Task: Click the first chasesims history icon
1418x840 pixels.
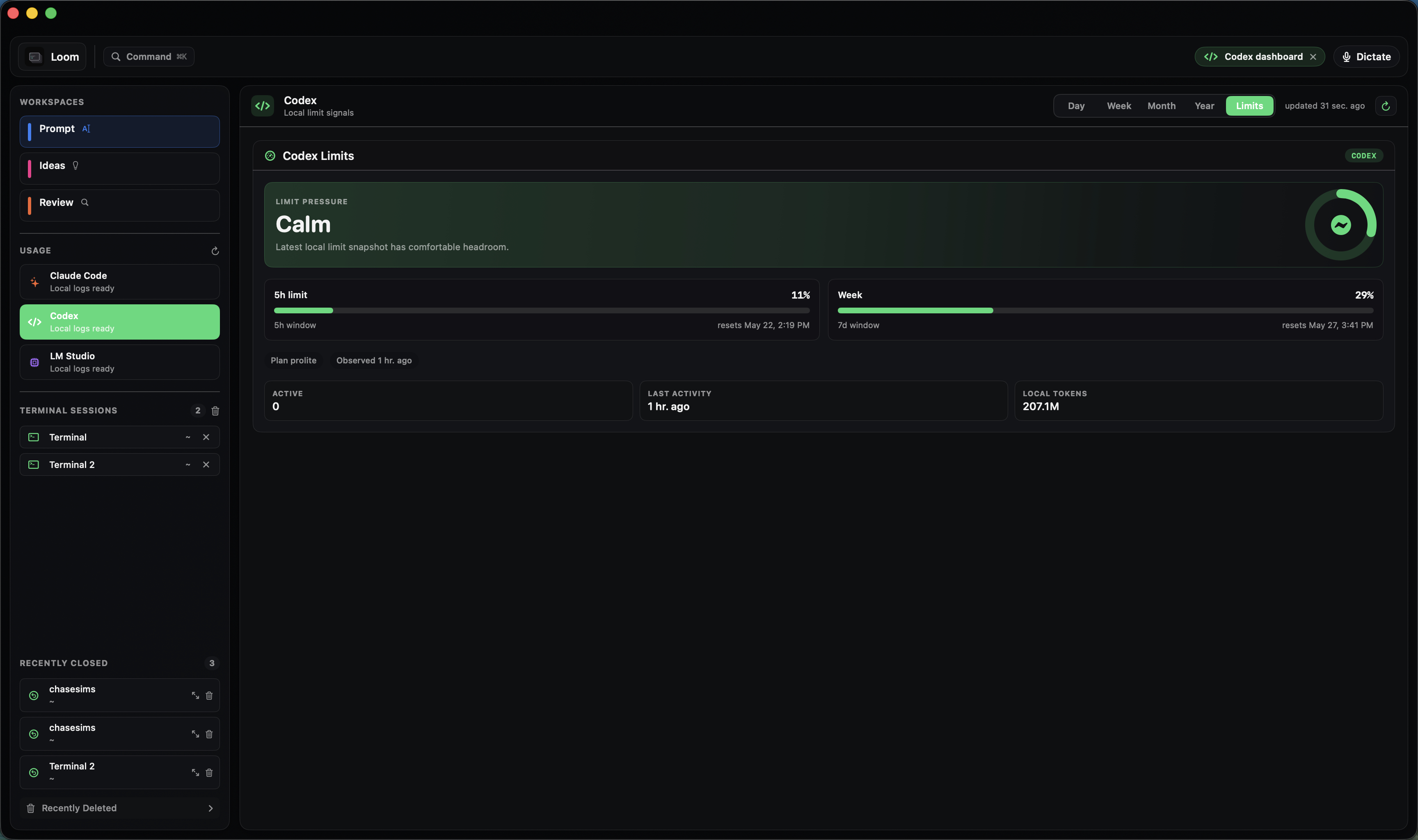Action: (x=34, y=696)
